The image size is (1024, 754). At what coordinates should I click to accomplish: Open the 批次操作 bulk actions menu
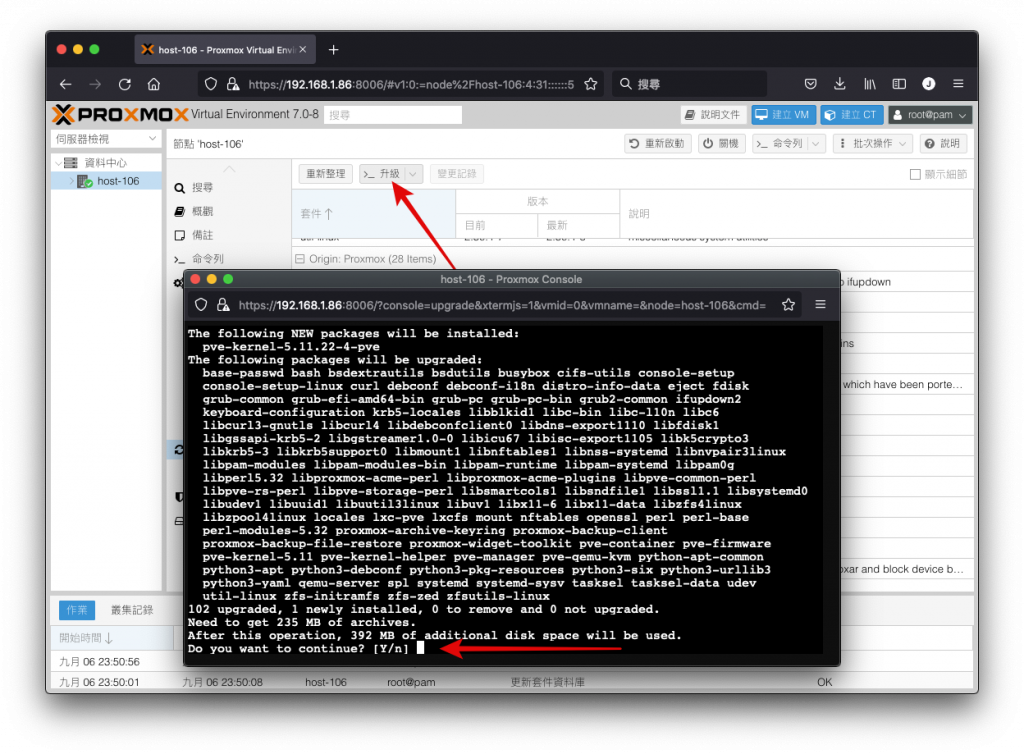tap(872, 144)
